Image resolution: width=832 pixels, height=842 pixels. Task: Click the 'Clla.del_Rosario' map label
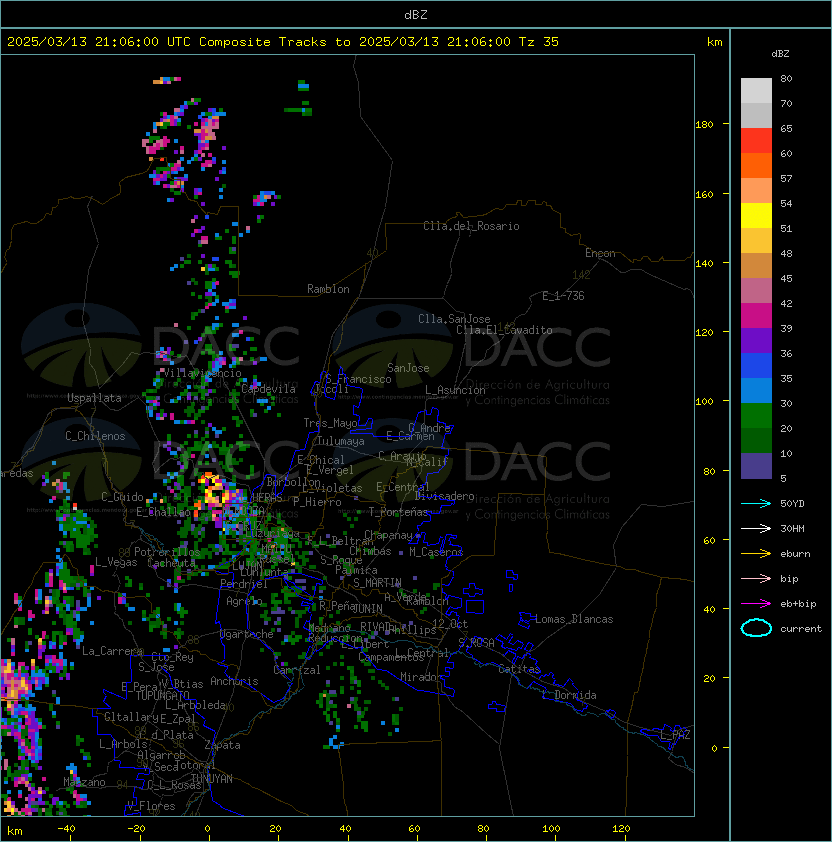(471, 226)
